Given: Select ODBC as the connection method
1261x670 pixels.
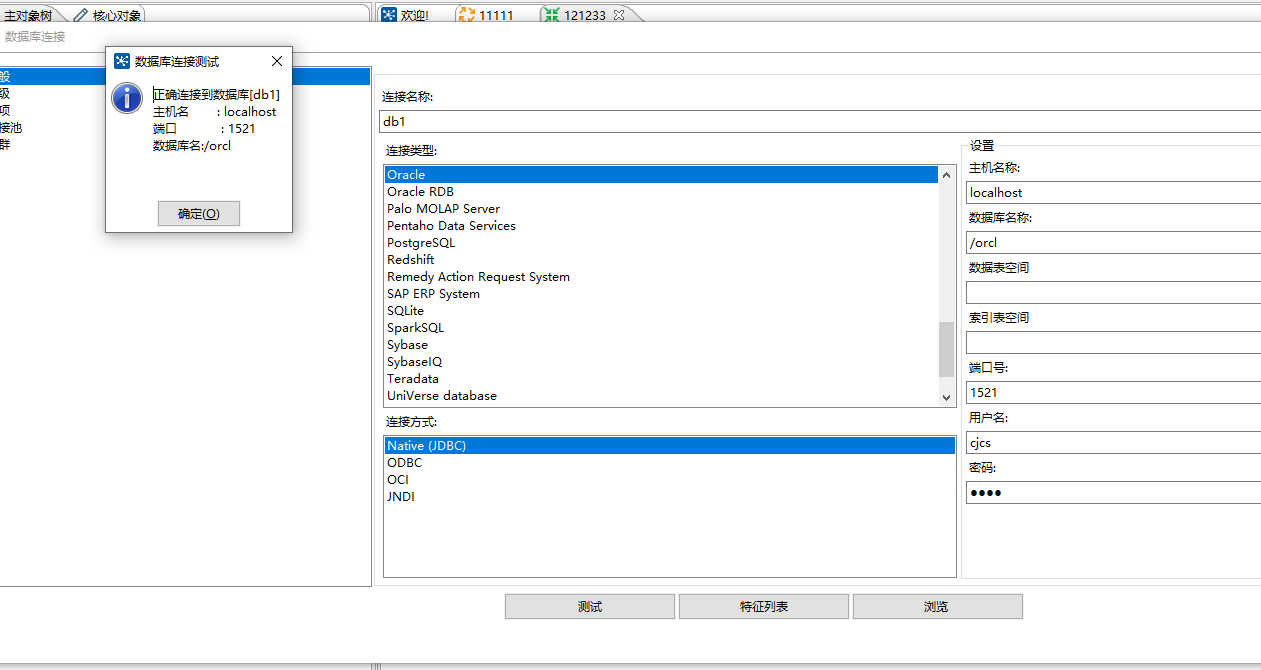Looking at the screenshot, I should click(404, 462).
